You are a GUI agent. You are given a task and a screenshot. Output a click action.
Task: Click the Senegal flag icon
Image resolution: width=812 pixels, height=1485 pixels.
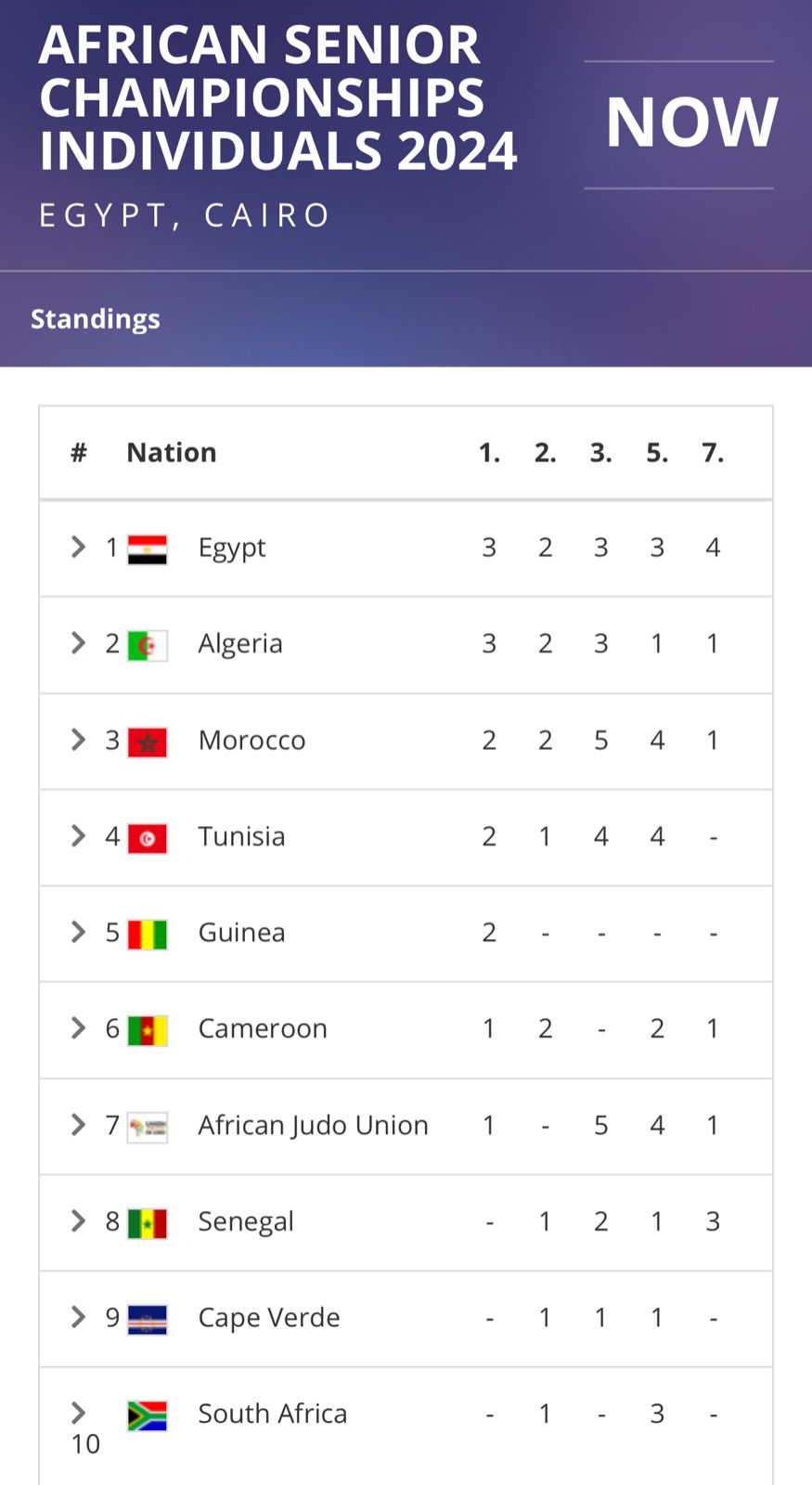click(x=147, y=1223)
